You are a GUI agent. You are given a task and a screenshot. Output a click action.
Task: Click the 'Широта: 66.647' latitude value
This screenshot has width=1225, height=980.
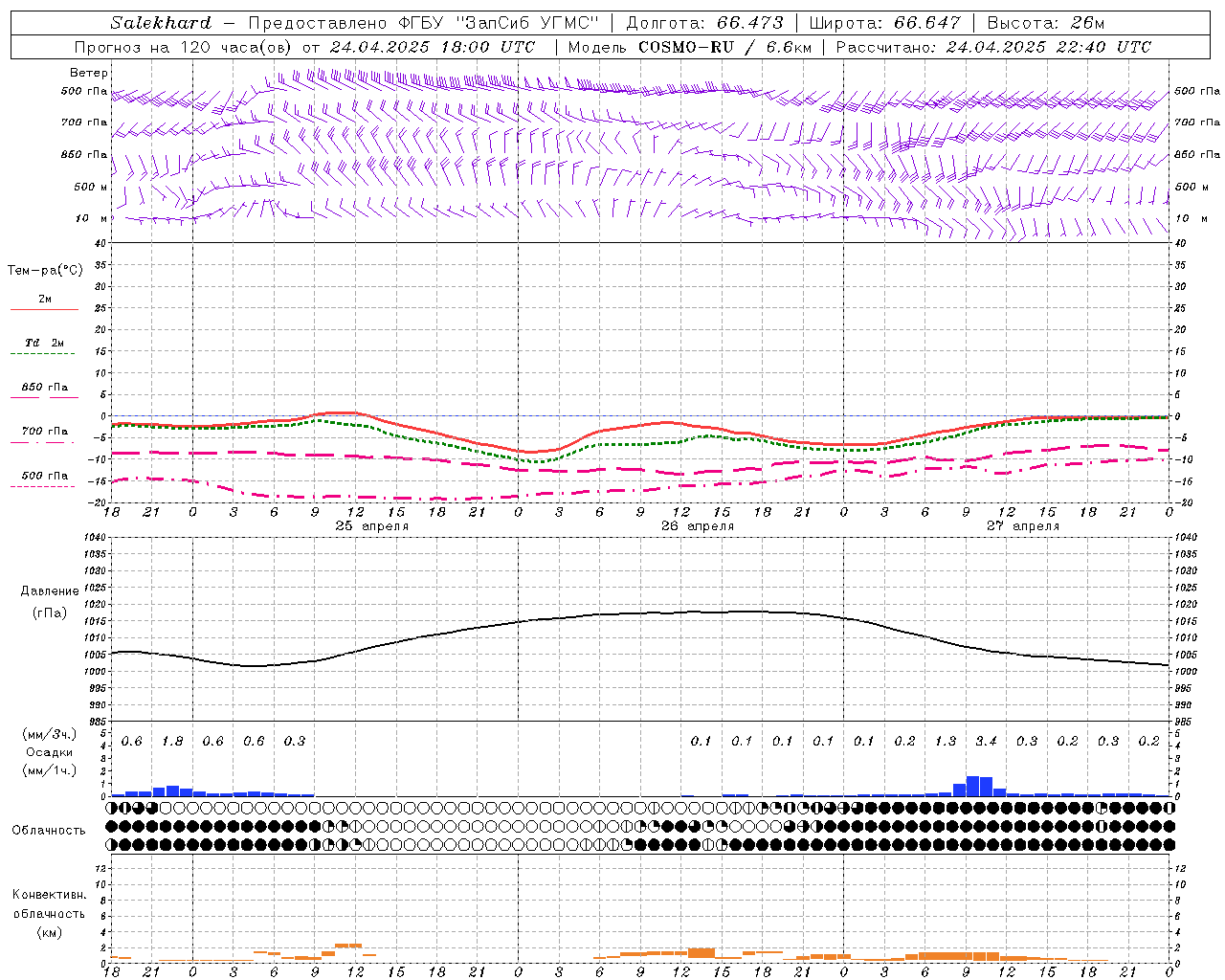pyautogui.click(x=885, y=23)
